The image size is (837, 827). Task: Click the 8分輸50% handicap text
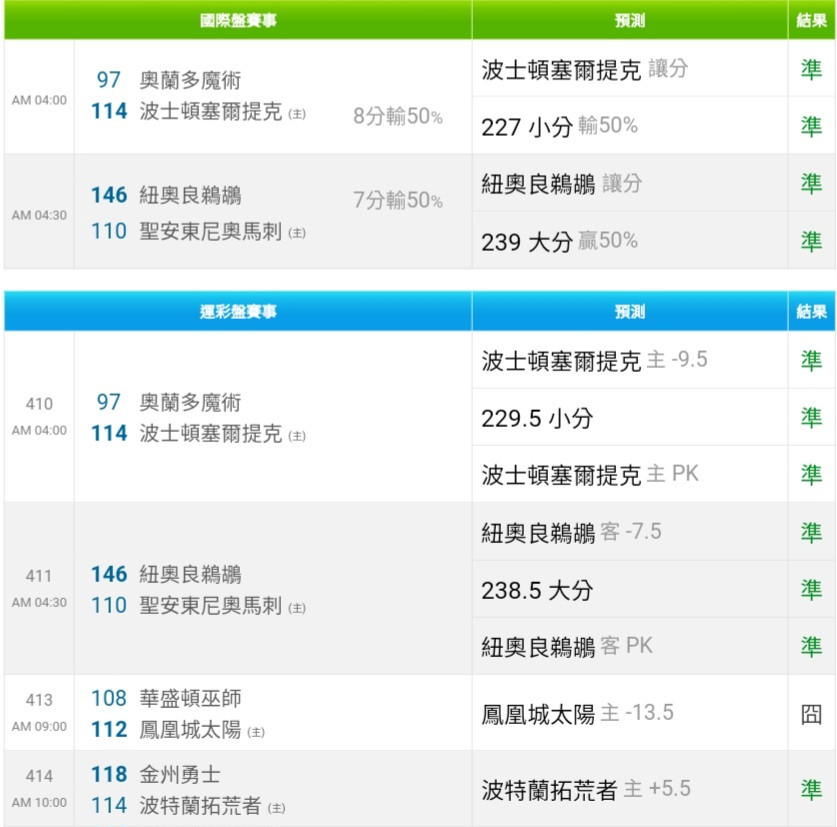coord(398,116)
